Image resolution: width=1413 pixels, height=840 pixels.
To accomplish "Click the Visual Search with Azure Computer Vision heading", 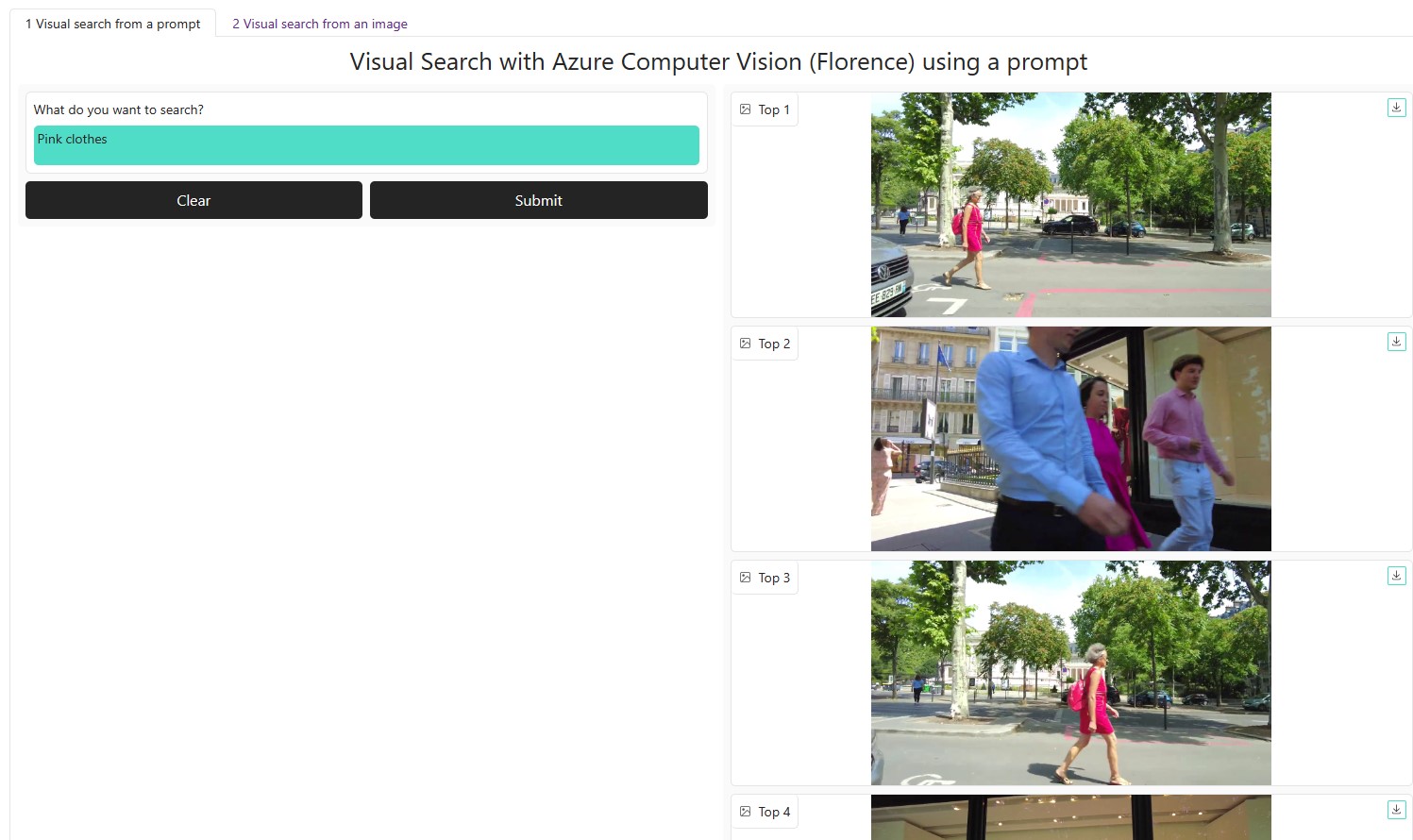I will (x=718, y=62).
